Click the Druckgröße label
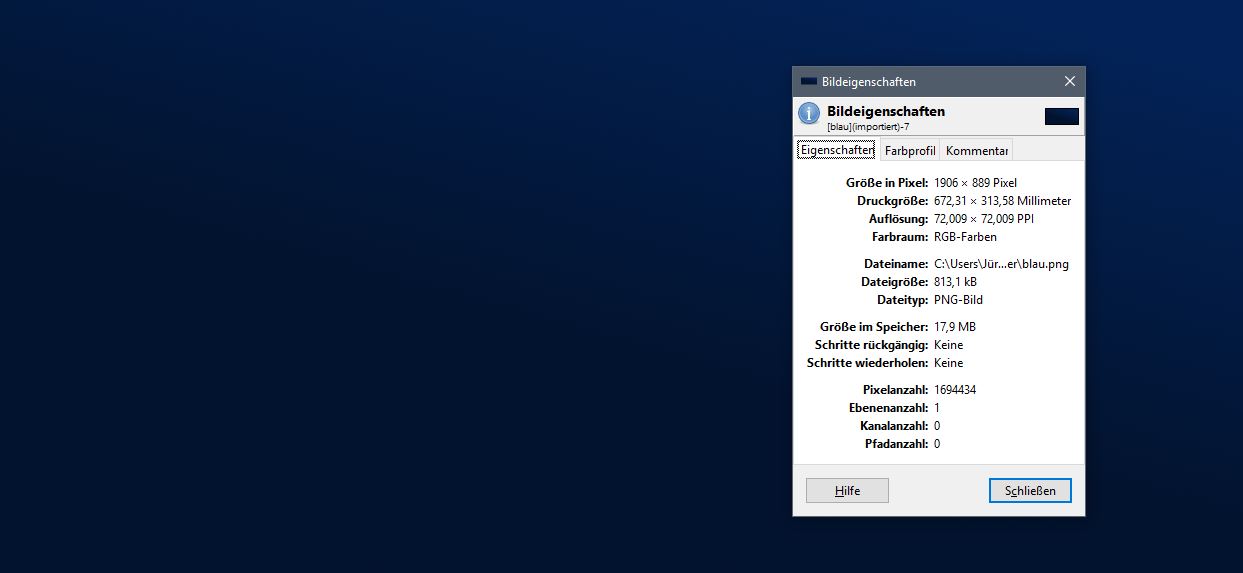Viewport: 1243px width, 573px height. coord(893,201)
